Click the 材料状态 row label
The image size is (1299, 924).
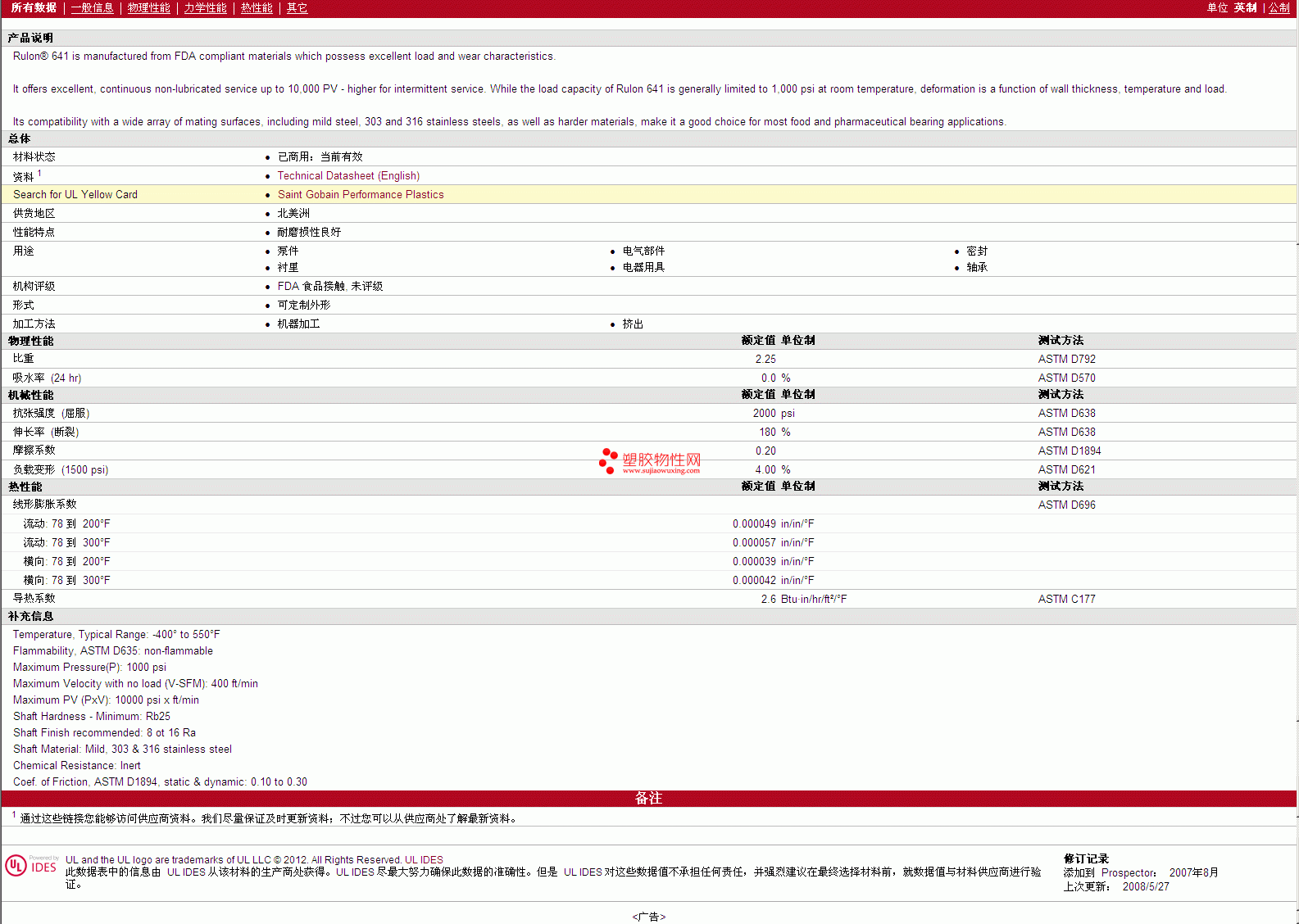(x=34, y=156)
